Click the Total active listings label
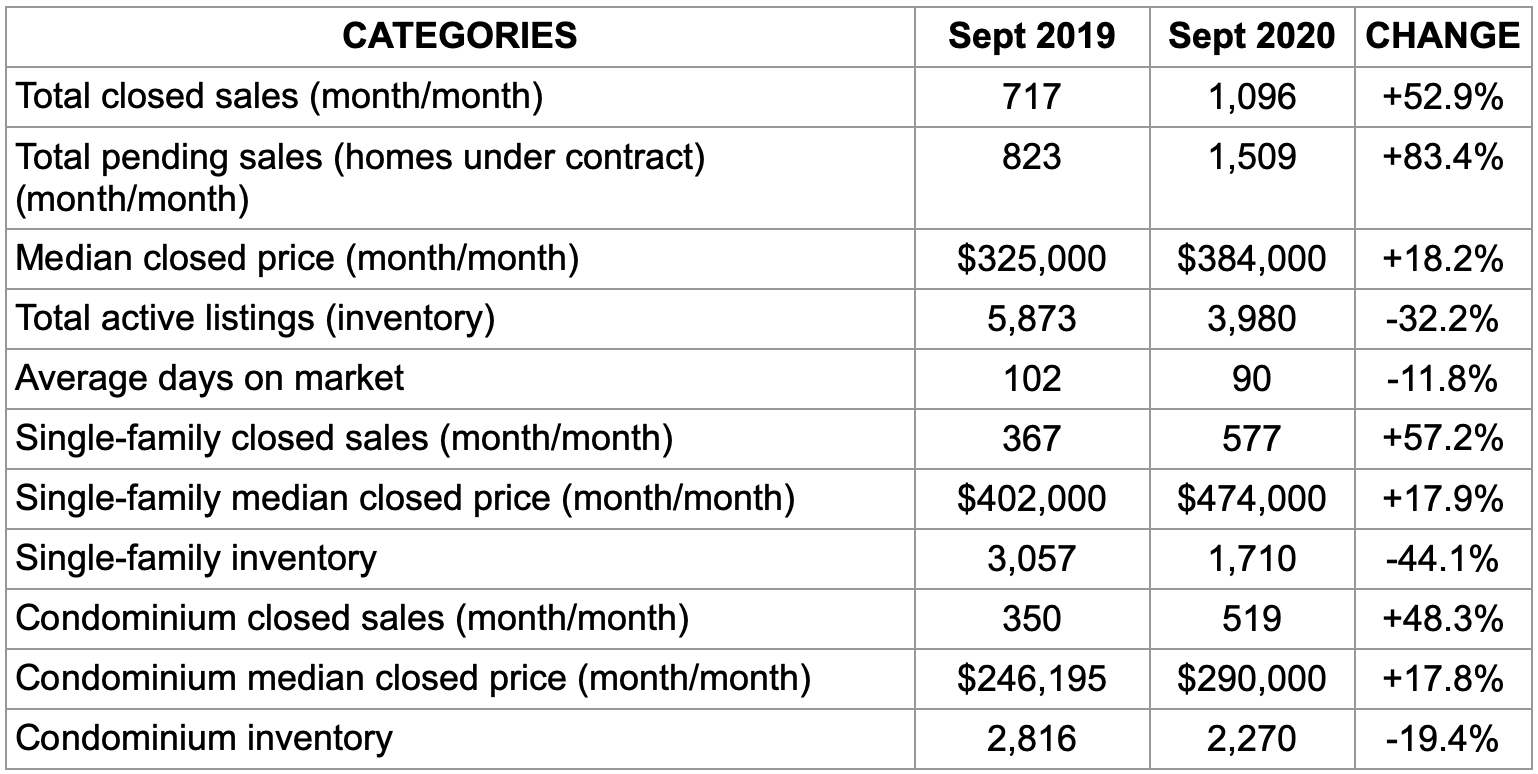Image resolution: width=1538 pixels, height=774 pixels. click(255, 318)
